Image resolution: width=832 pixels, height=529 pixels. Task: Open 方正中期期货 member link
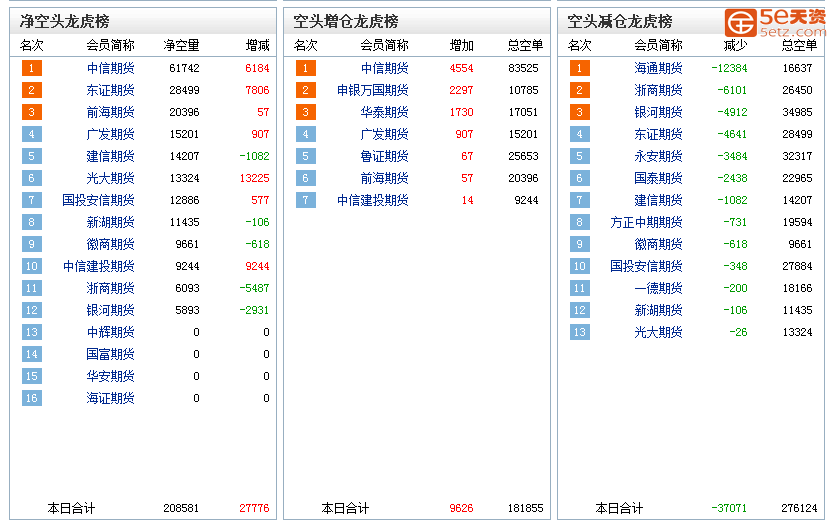click(x=646, y=222)
